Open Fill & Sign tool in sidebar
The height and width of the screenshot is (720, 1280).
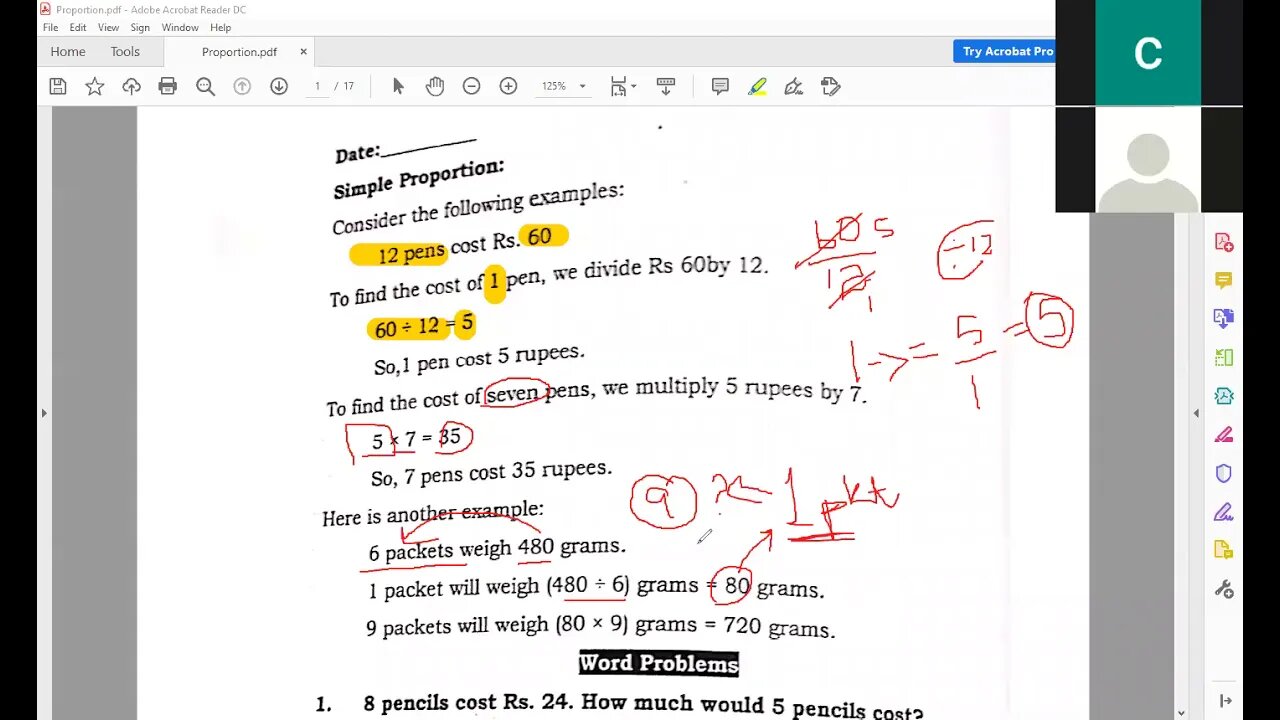coord(1224,512)
